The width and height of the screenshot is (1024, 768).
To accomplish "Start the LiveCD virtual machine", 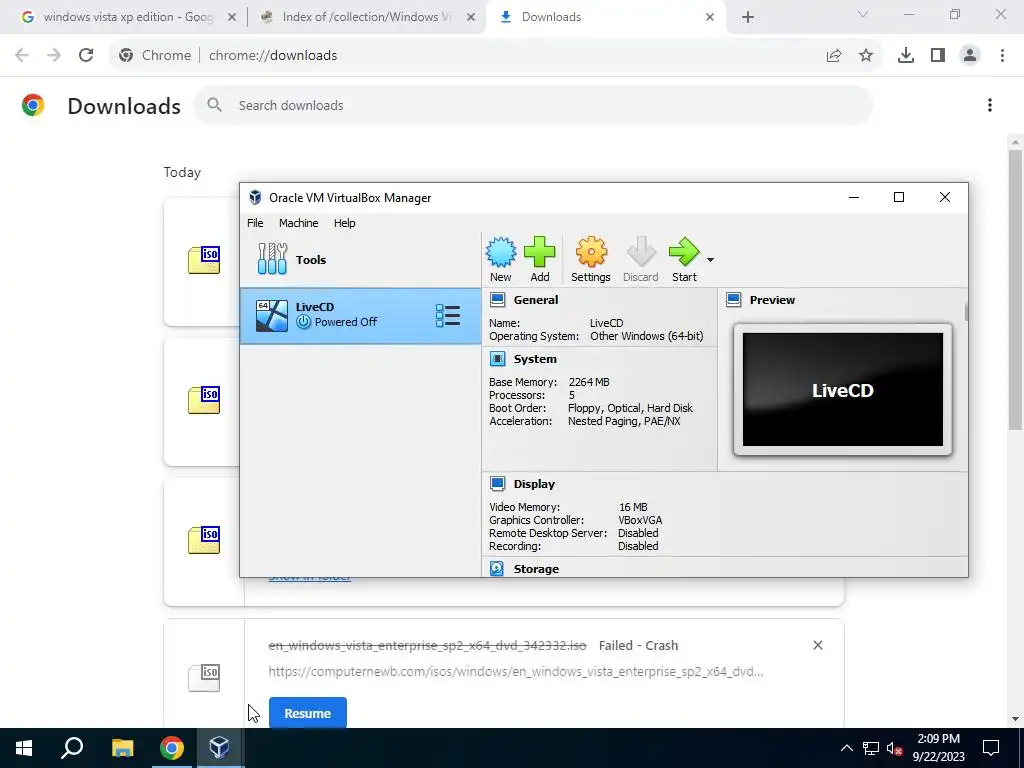I will (x=684, y=259).
